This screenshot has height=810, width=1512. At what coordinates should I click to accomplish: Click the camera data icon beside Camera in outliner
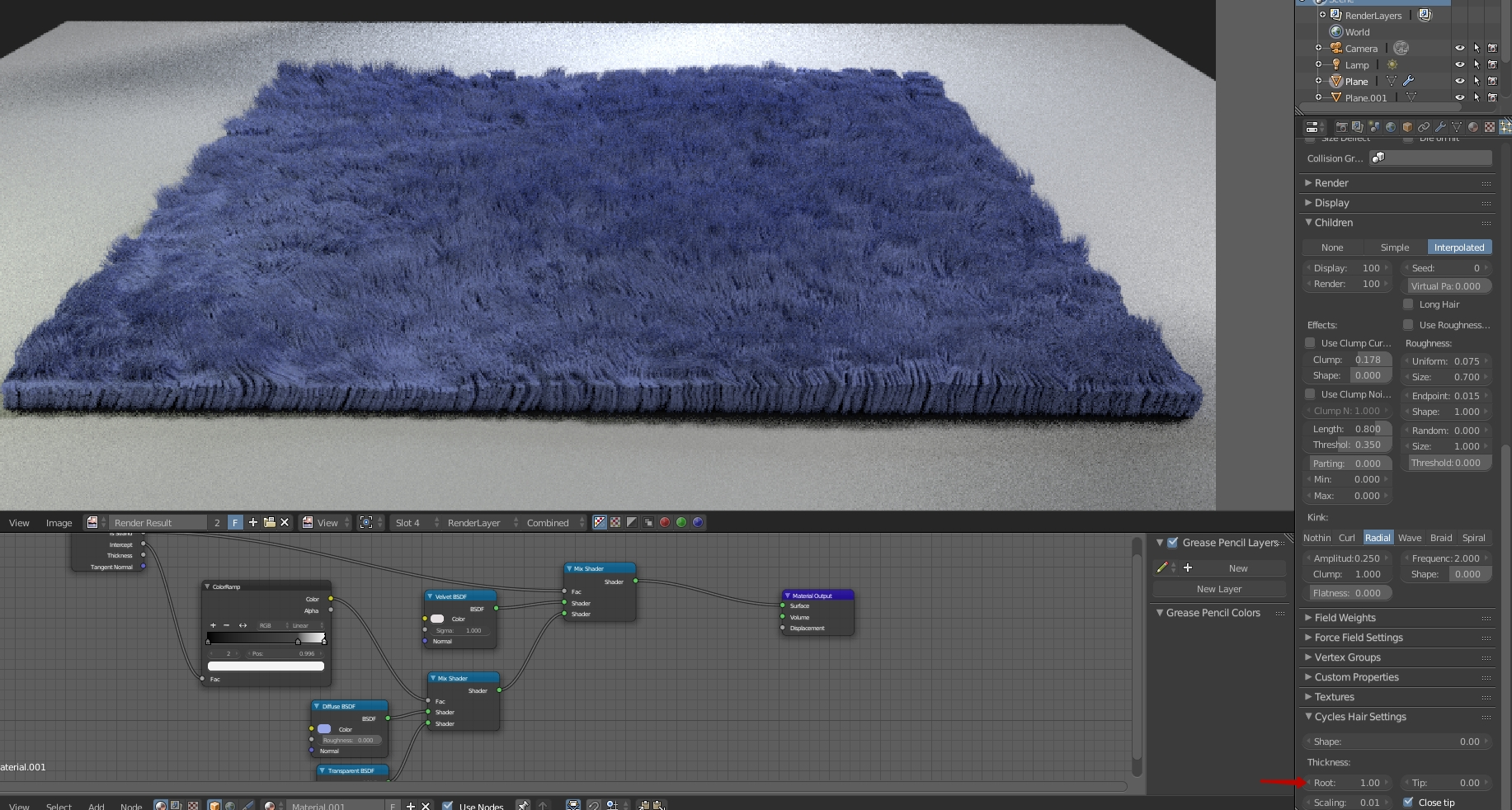[1401, 48]
